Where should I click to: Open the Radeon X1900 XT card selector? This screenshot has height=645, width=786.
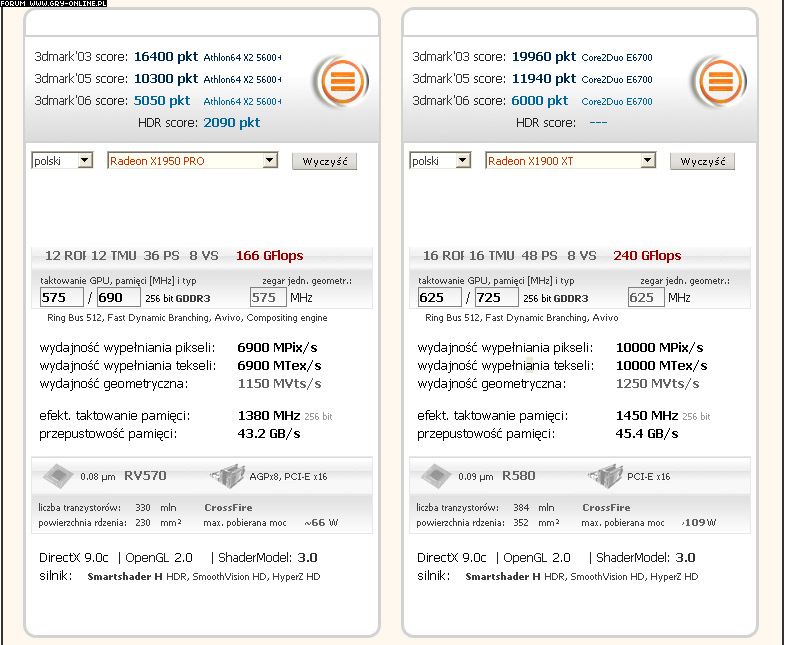click(570, 161)
